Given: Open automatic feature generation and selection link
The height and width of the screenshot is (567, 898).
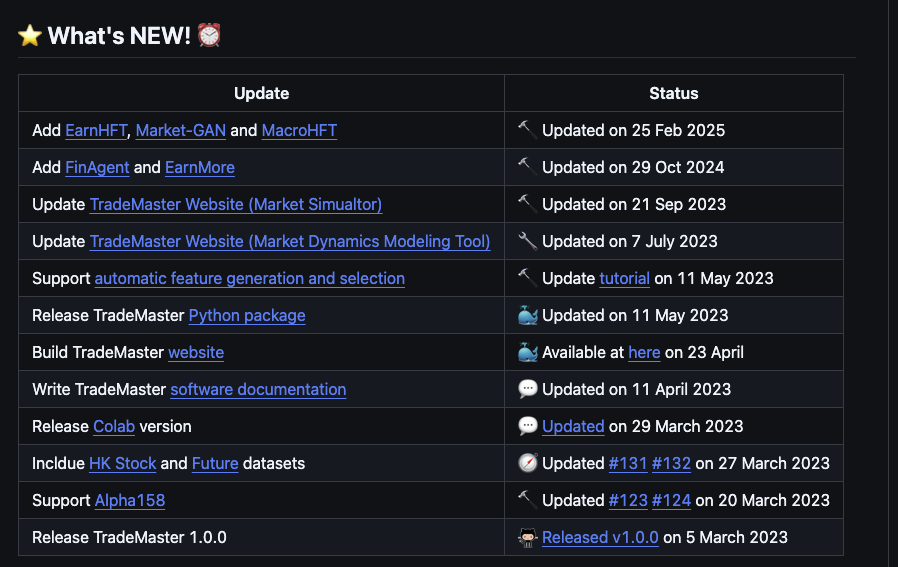Looking at the screenshot, I should pos(249,278).
